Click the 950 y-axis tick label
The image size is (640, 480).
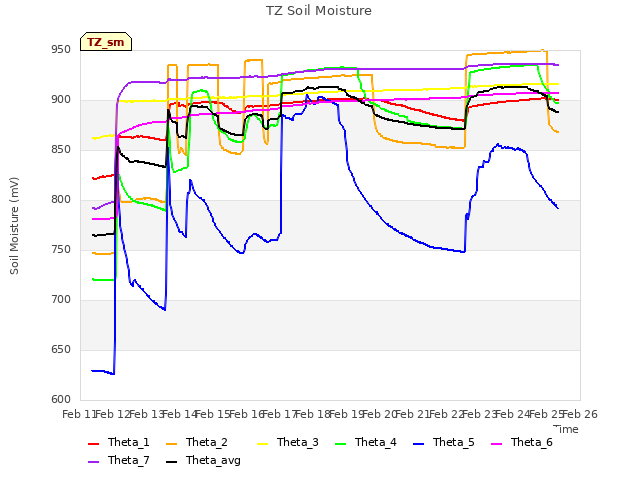tap(61, 50)
